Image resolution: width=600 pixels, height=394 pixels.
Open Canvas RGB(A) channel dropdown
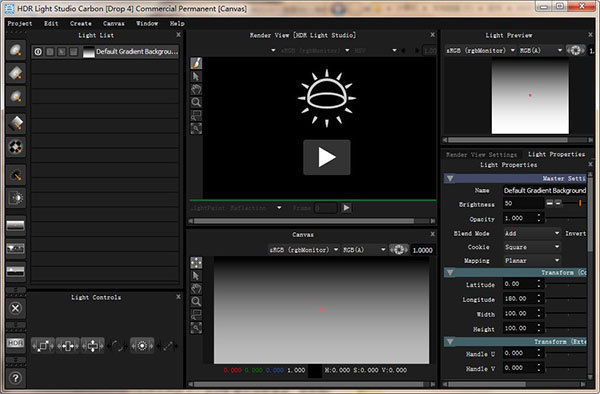(x=364, y=250)
